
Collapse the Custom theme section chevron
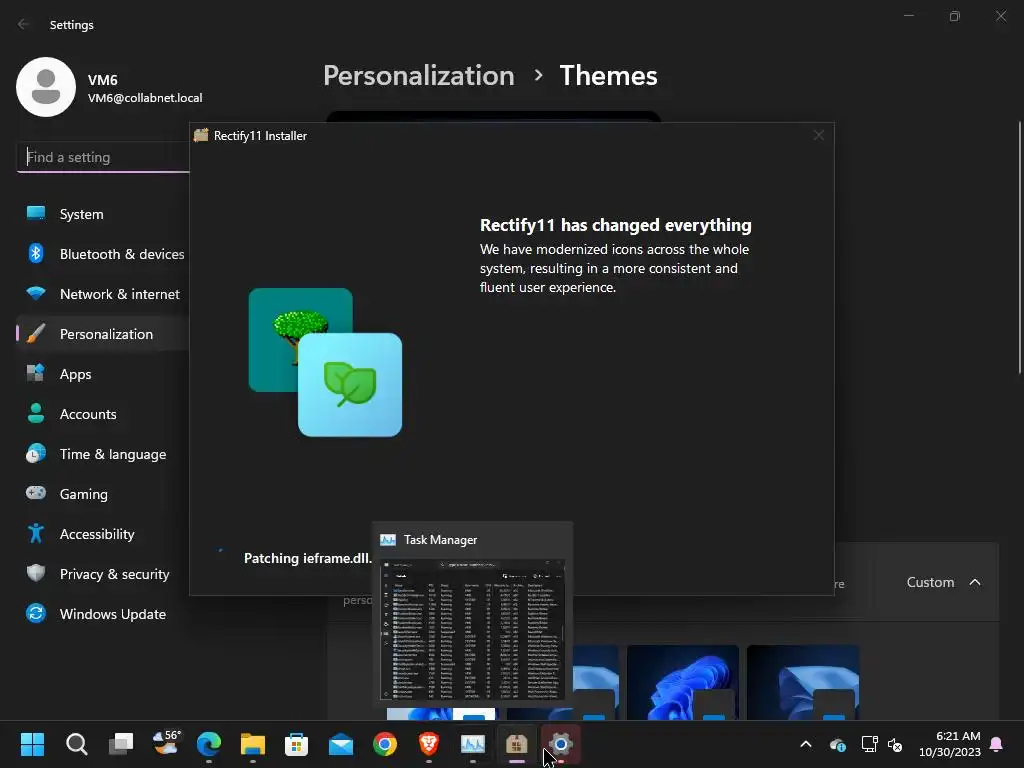(x=975, y=582)
